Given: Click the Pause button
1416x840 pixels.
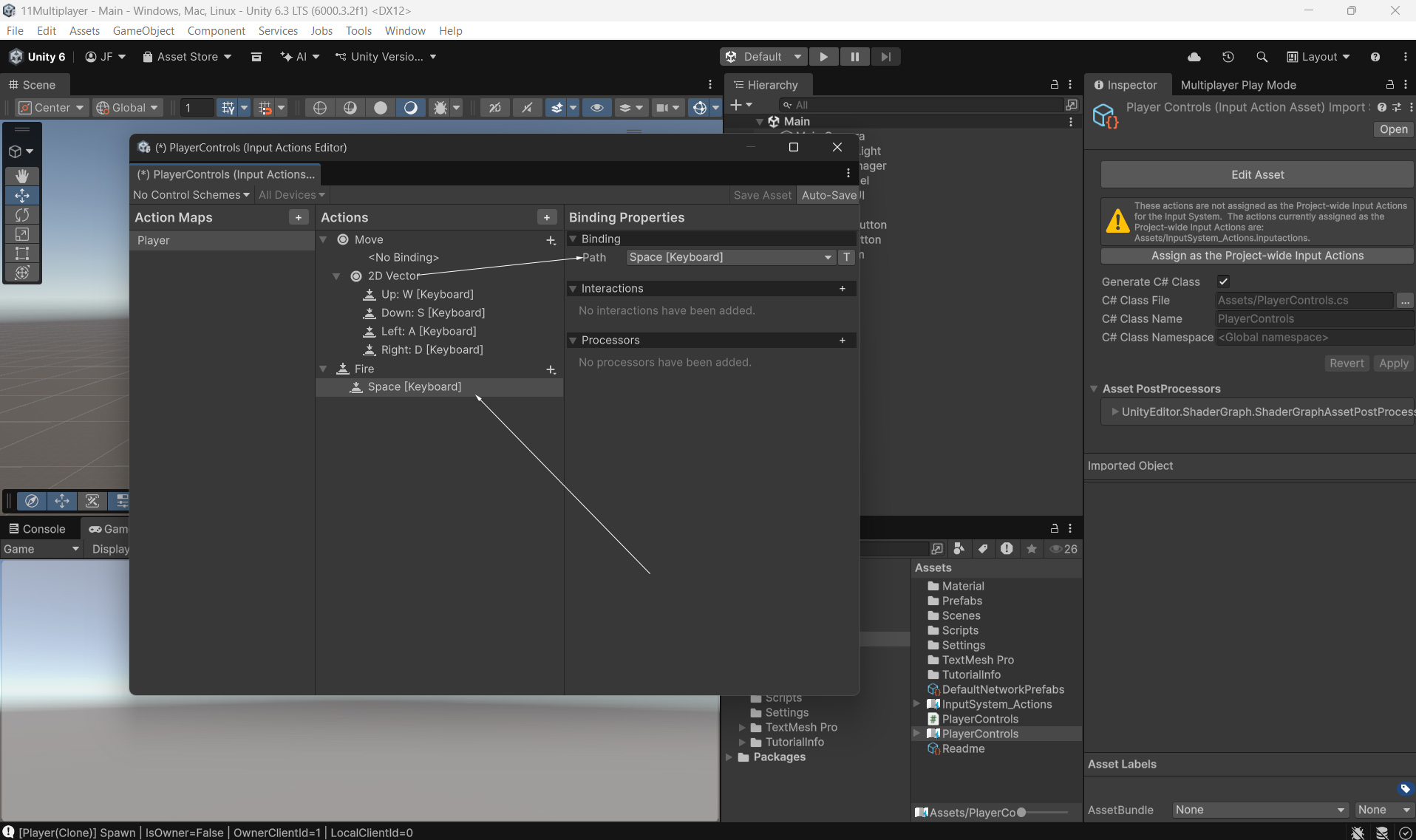Looking at the screenshot, I should pos(854,57).
